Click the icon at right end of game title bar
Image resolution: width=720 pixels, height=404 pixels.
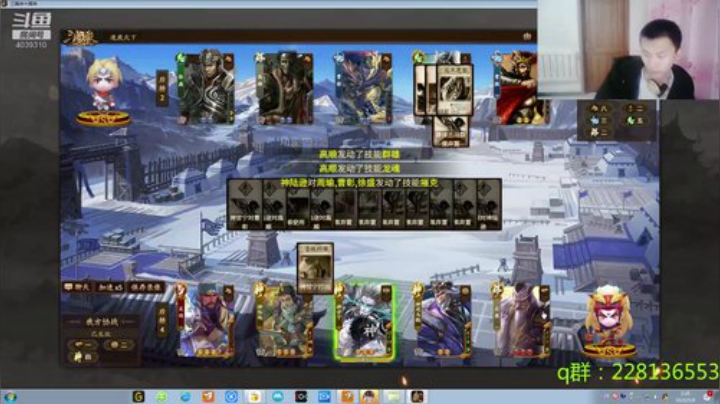(x=527, y=36)
